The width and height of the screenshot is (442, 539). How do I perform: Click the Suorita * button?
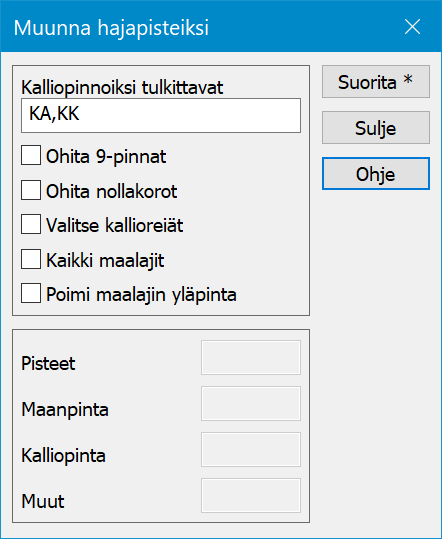click(x=376, y=82)
